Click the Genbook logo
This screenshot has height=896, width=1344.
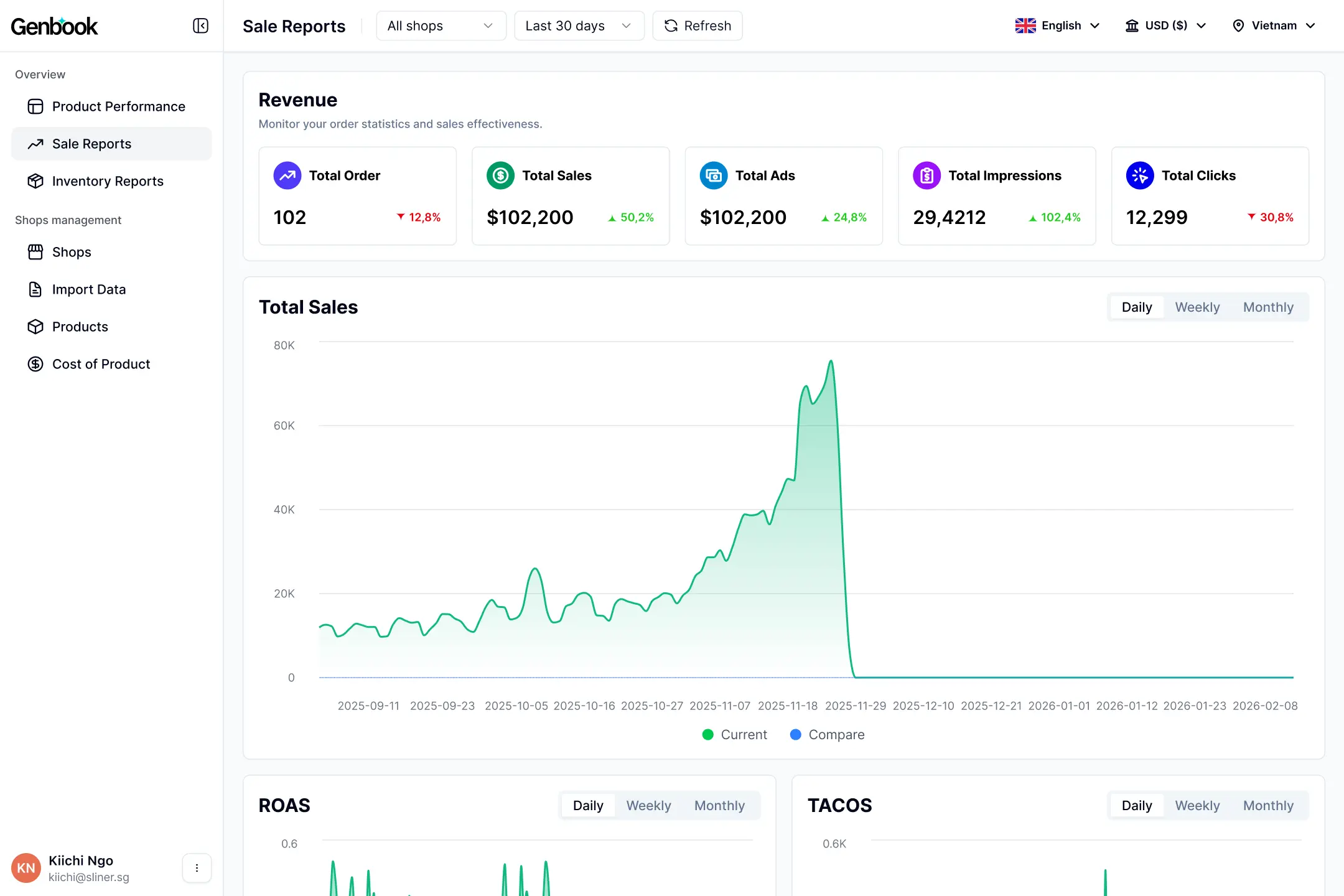[55, 26]
